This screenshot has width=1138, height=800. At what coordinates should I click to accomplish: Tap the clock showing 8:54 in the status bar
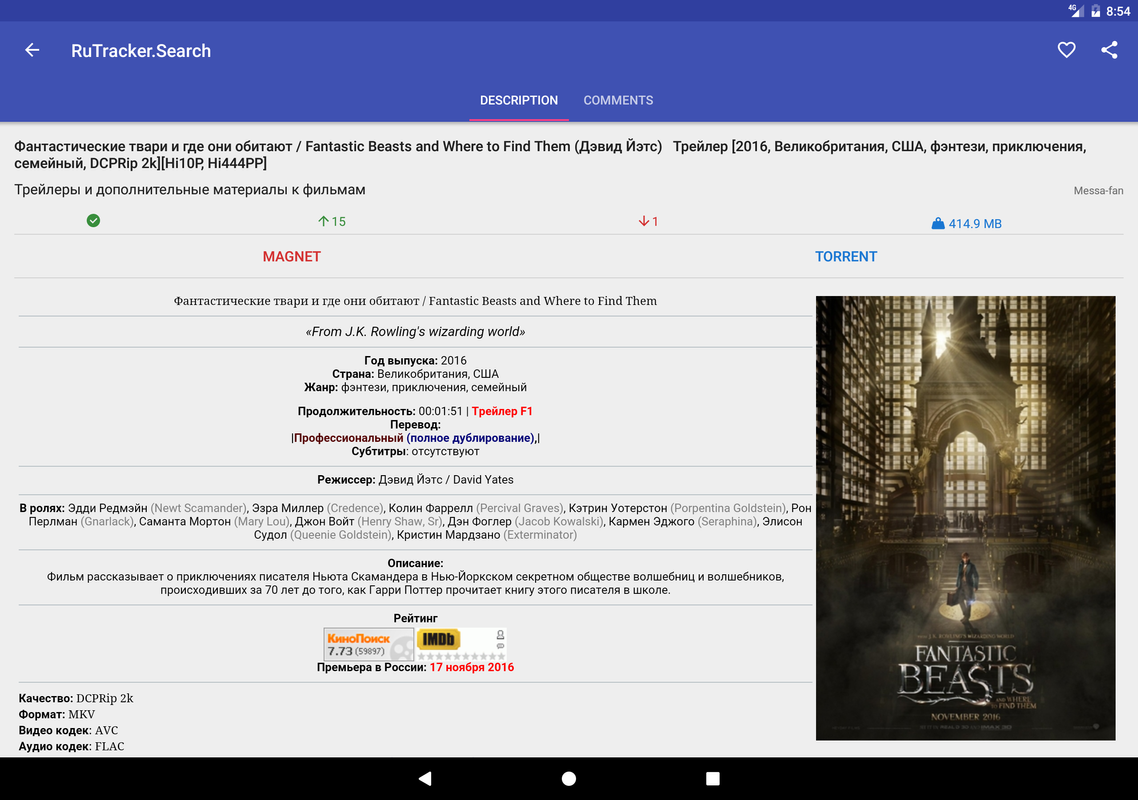pyautogui.click(x=1118, y=11)
